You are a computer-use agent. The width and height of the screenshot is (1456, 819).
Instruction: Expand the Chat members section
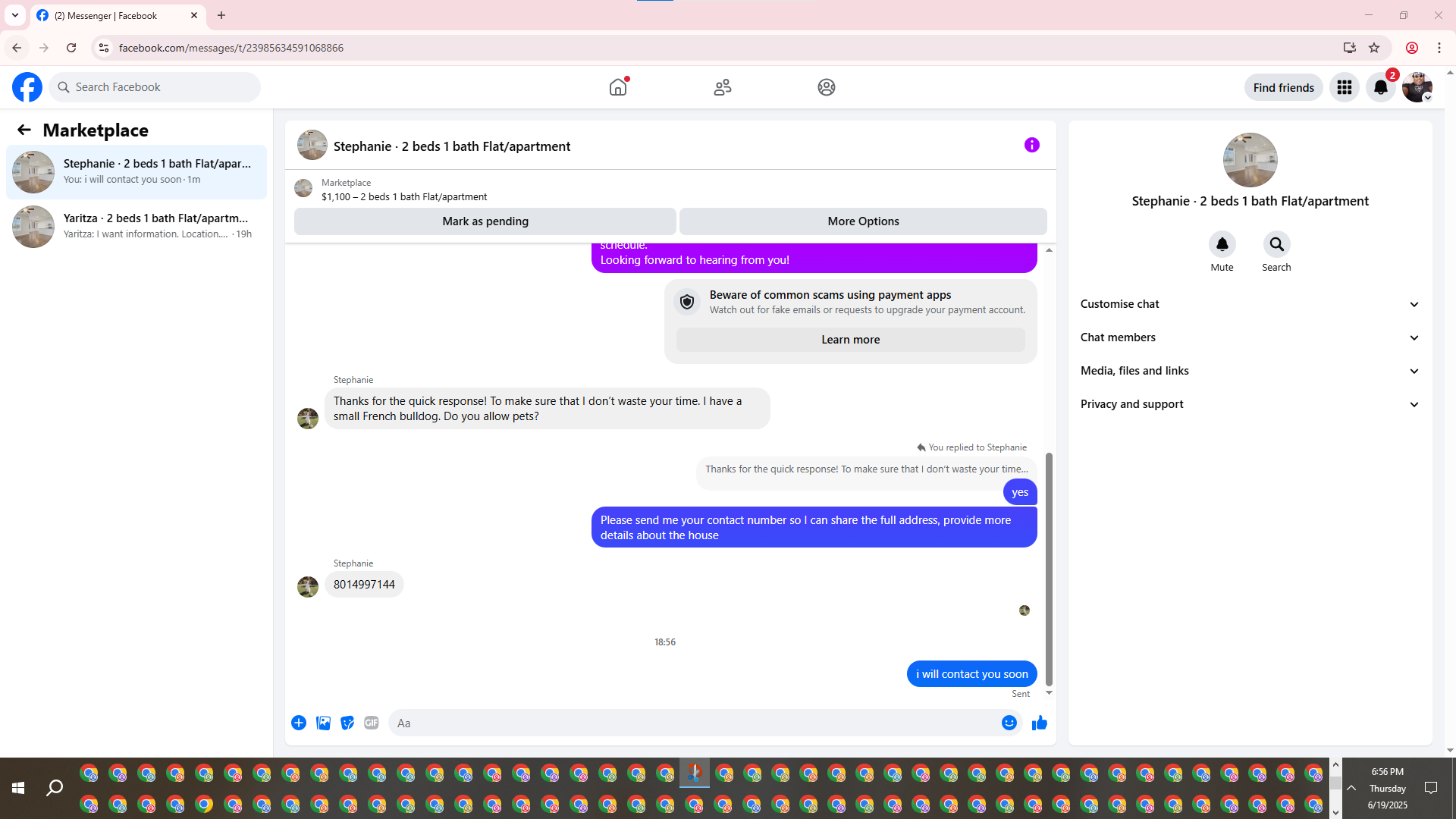click(1250, 337)
